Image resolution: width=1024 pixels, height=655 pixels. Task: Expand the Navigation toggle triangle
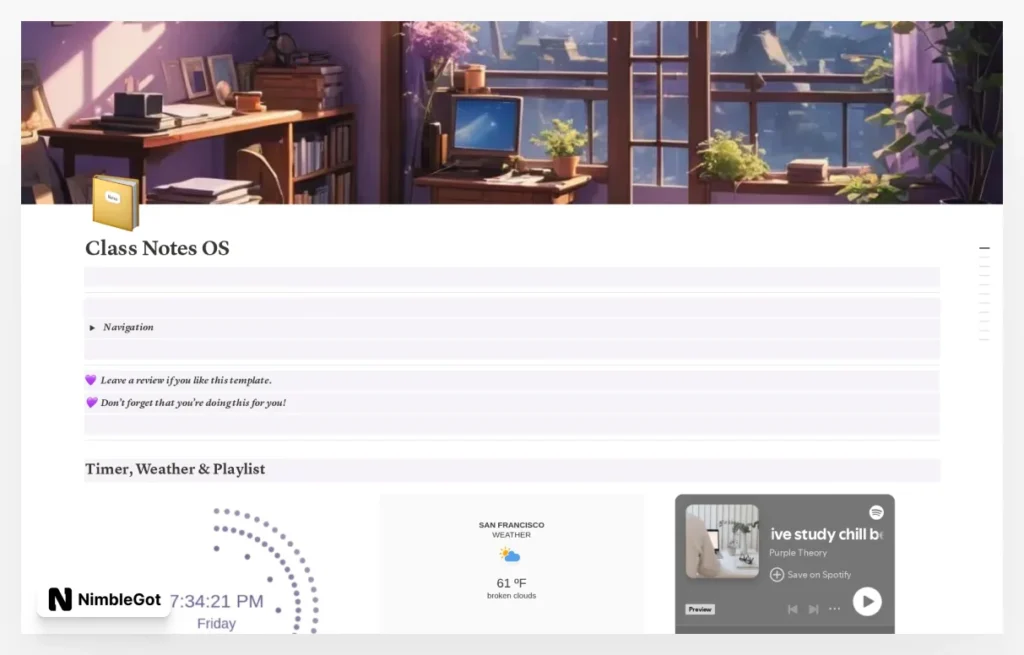pos(92,328)
